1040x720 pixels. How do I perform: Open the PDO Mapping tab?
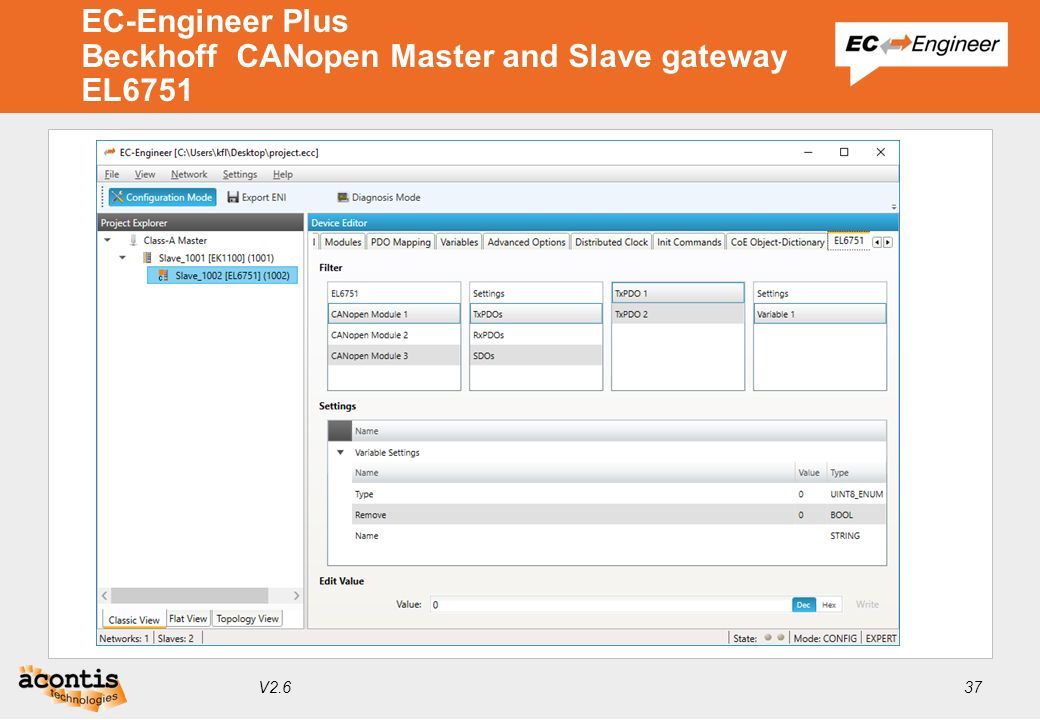coord(401,242)
